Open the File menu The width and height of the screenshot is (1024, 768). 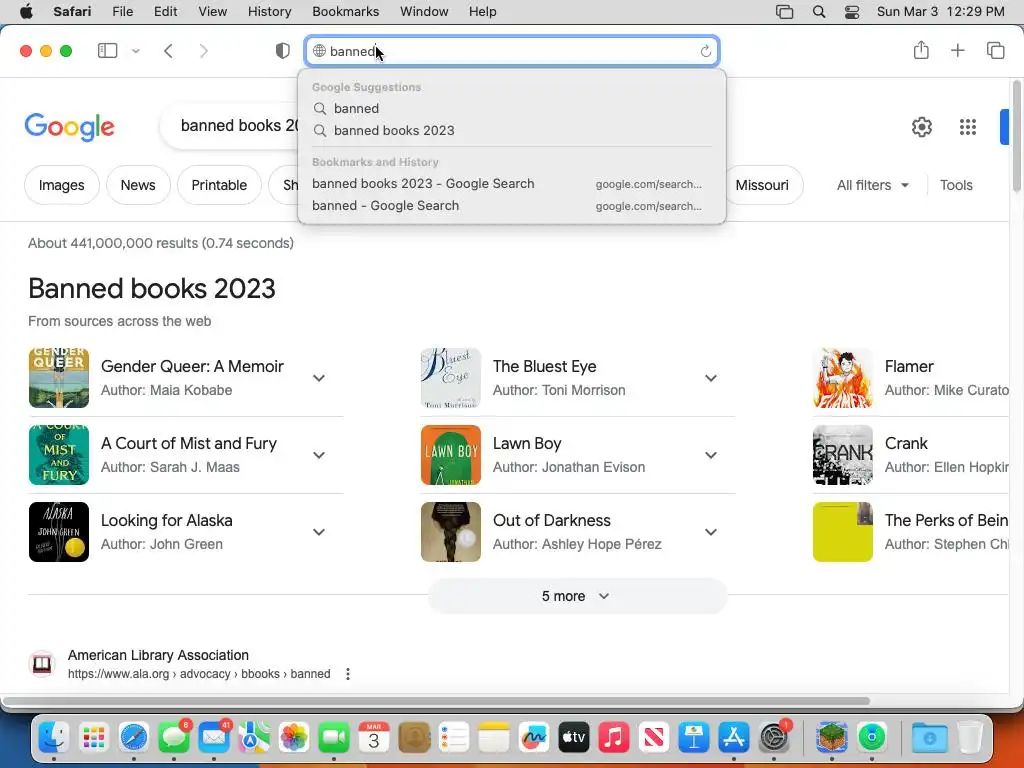point(123,12)
